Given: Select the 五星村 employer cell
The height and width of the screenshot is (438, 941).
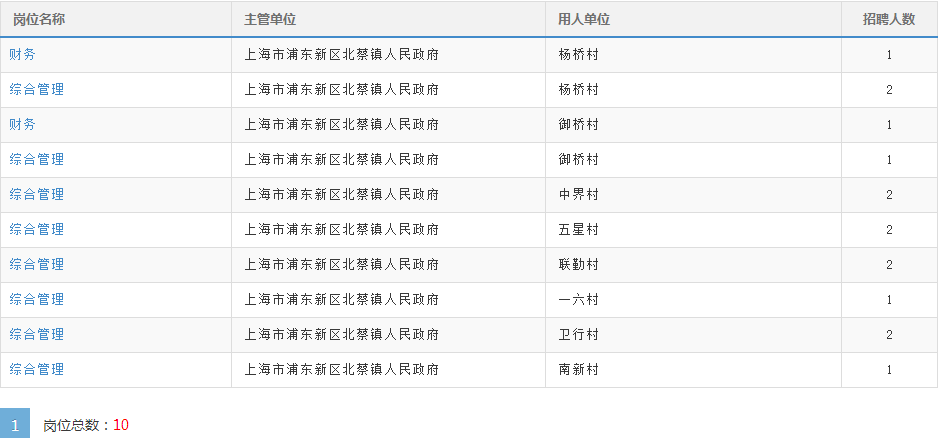Looking at the screenshot, I should pyautogui.click(x=693, y=230).
